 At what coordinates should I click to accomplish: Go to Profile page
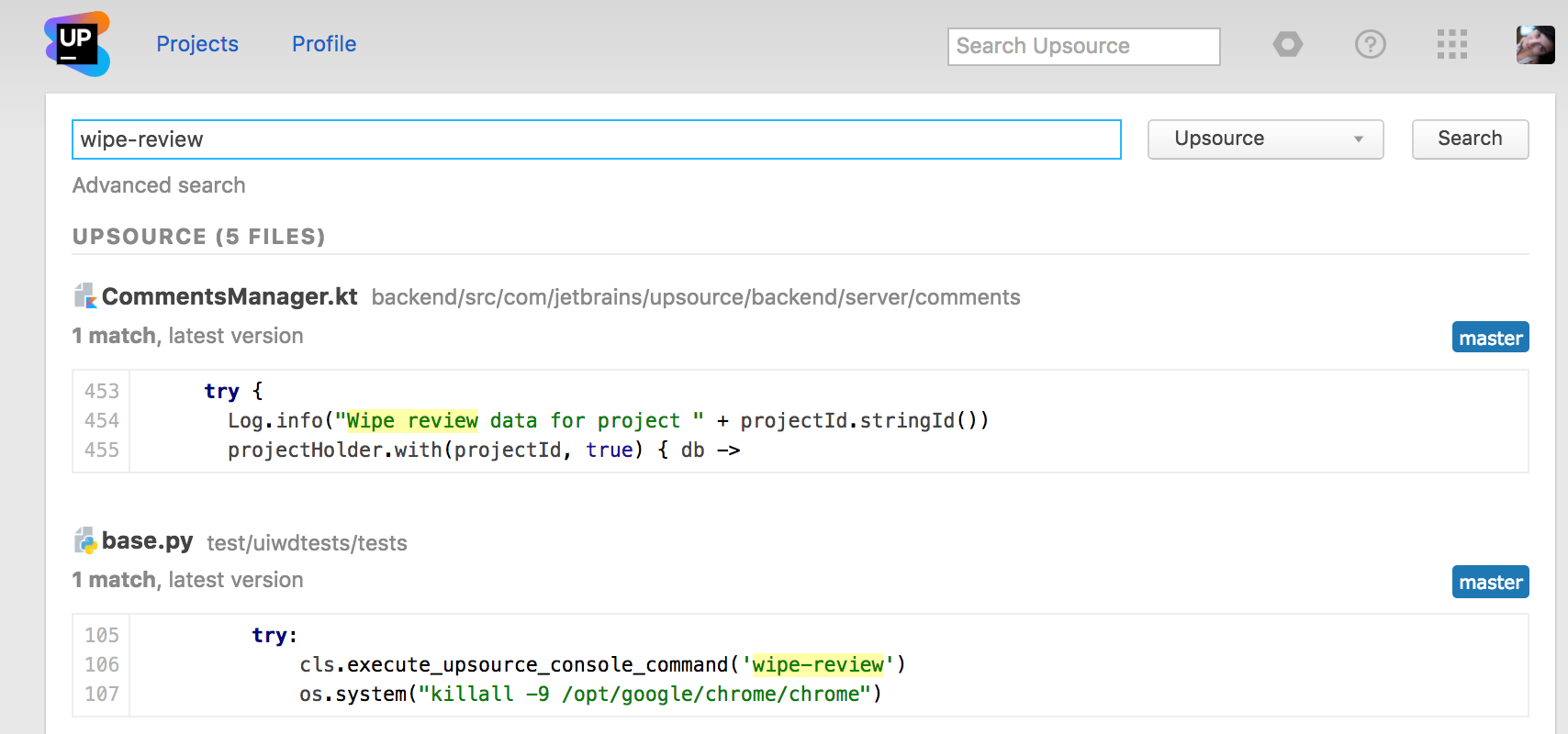click(x=324, y=44)
